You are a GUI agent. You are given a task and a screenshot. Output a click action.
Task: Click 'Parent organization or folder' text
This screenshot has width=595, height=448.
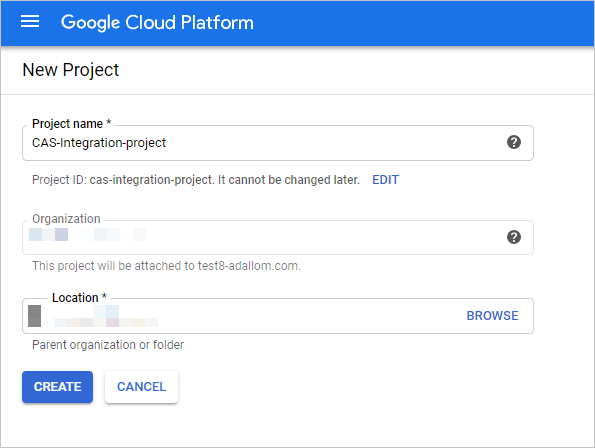(x=108, y=345)
